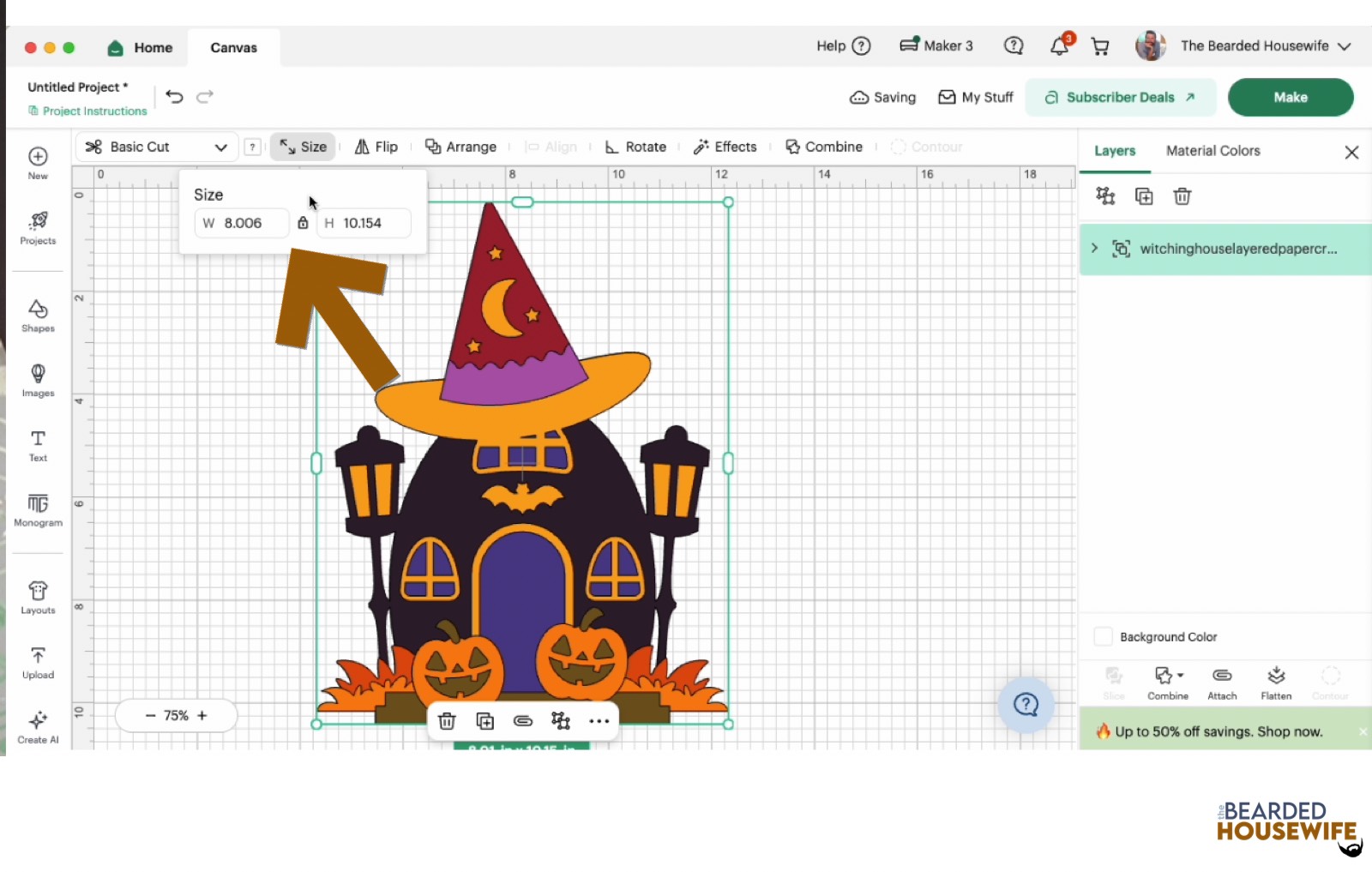Switch to the Material Colors tab
This screenshot has height=872, width=1372.
tap(1213, 151)
